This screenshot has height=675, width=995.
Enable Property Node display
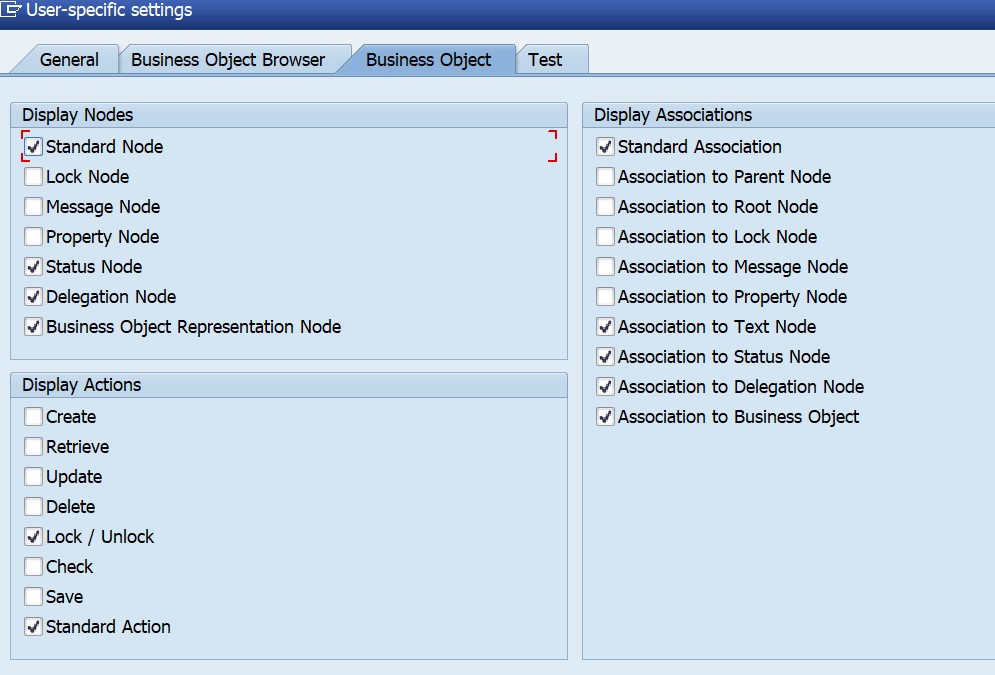click(33, 236)
